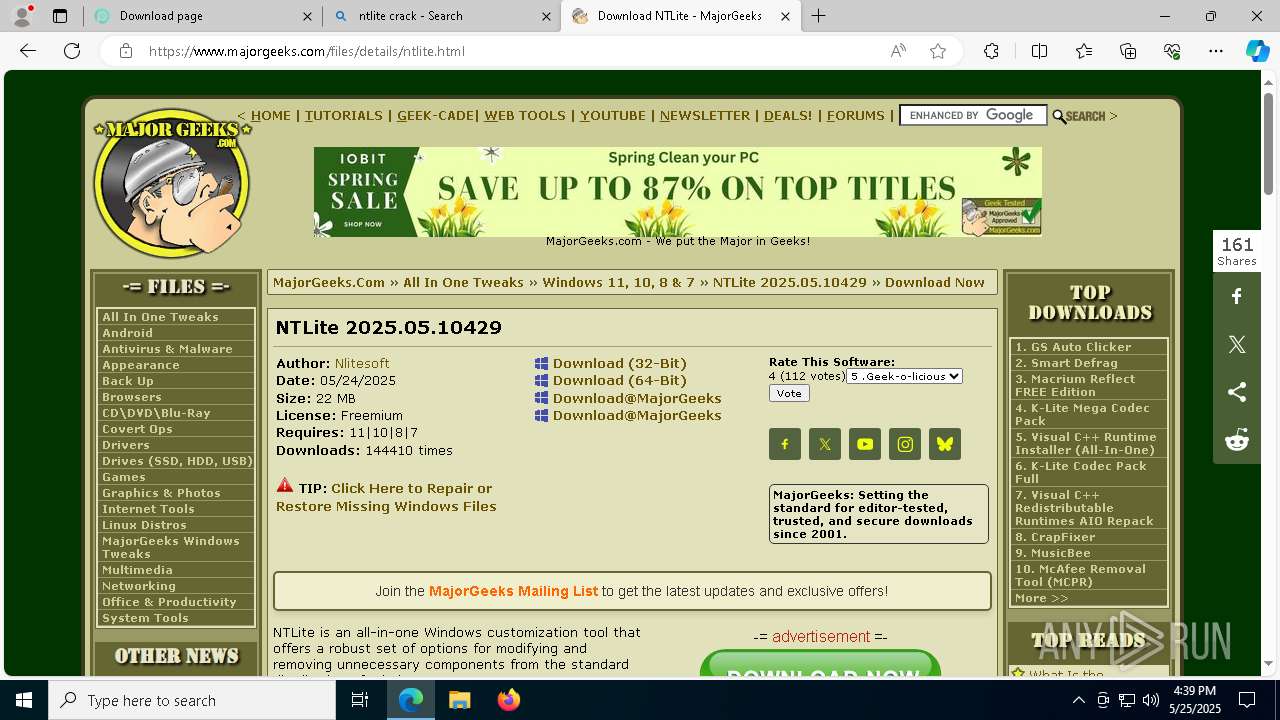Click the Google custom search field
Viewport: 1280px width, 720px height.
[x=973, y=115]
